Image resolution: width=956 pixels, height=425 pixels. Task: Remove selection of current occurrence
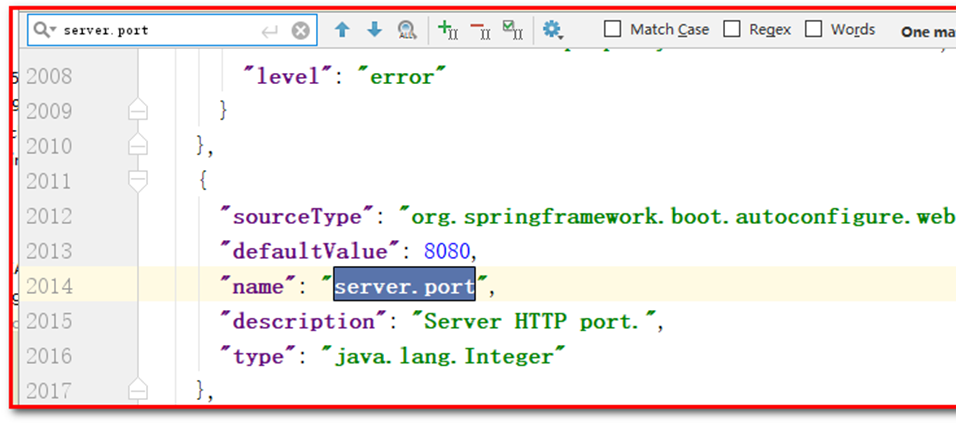(479, 30)
